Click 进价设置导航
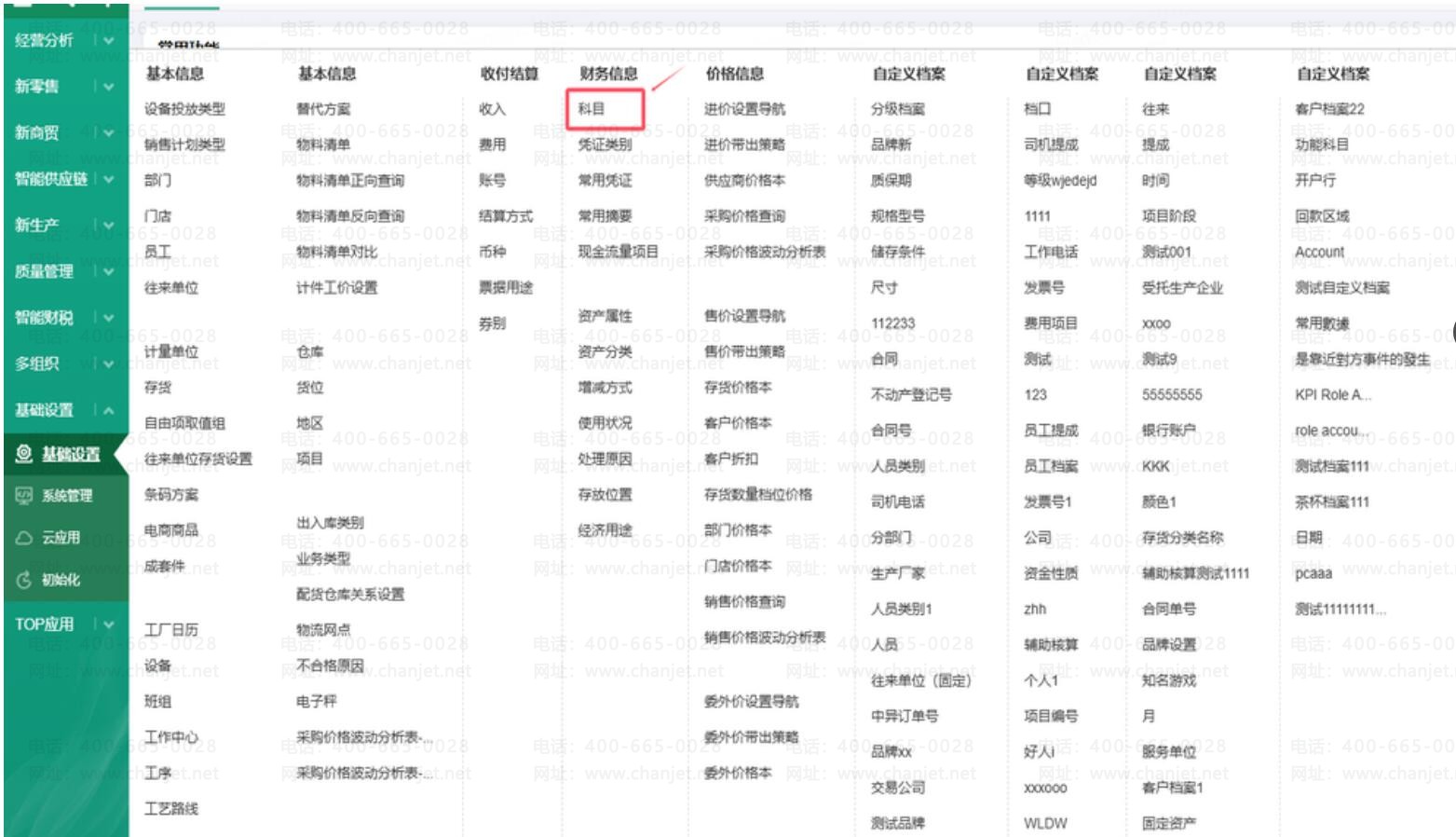Image resolution: width=1456 pixels, height=837 pixels. click(x=744, y=109)
